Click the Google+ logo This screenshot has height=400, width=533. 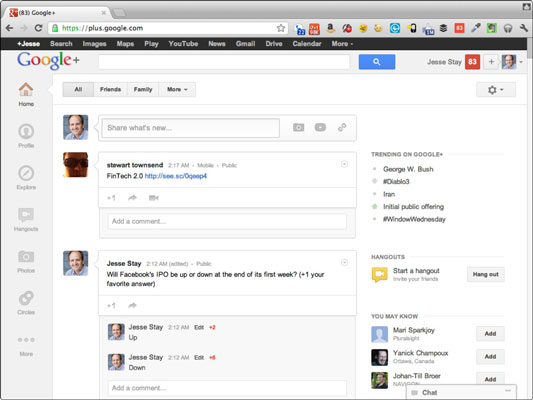coord(48,60)
